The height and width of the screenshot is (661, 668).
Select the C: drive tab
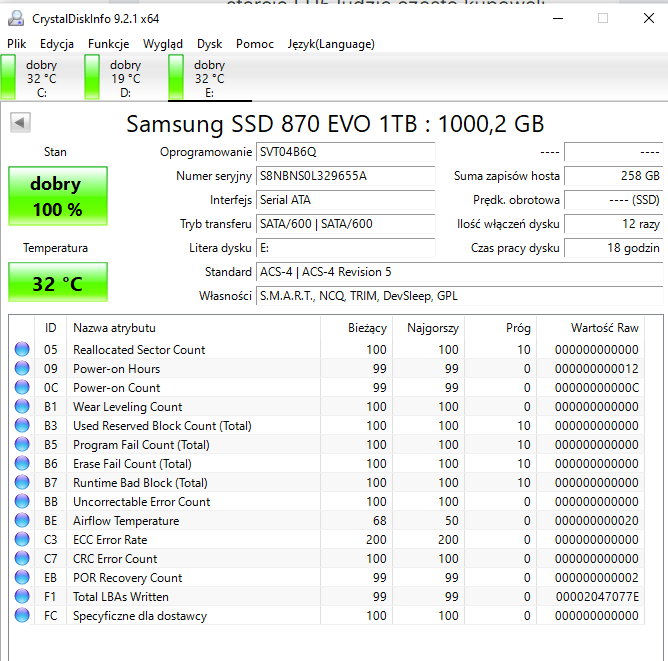pos(42,78)
